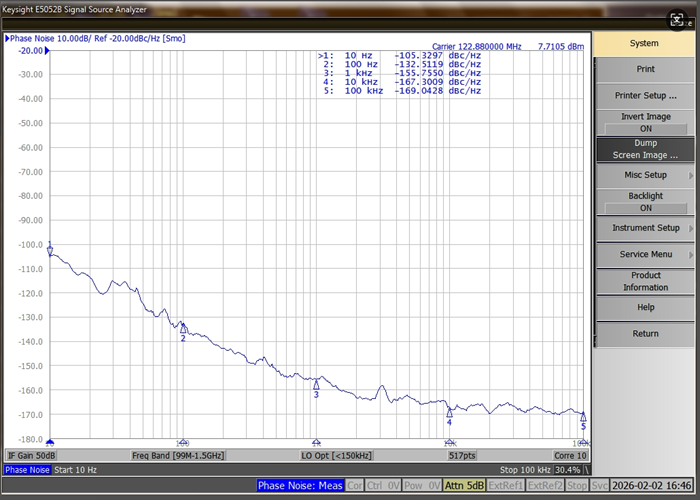Expand the Misc Setup submenu

coord(645,175)
